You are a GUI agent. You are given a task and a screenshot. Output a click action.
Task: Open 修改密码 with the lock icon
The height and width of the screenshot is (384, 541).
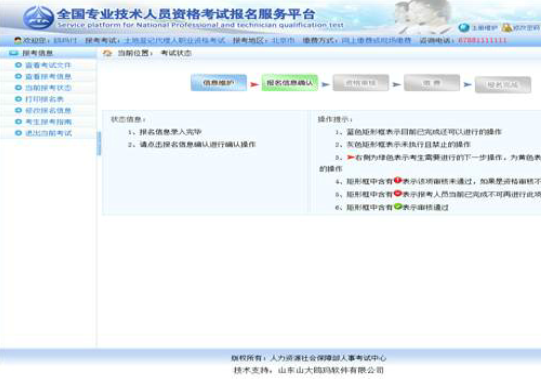coord(521,28)
